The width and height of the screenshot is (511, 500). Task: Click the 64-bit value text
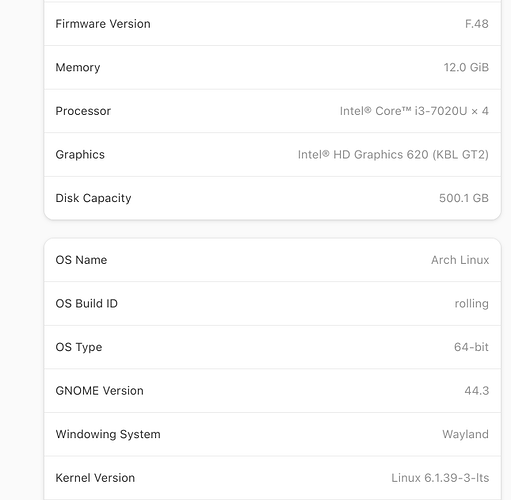[x=471, y=347]
